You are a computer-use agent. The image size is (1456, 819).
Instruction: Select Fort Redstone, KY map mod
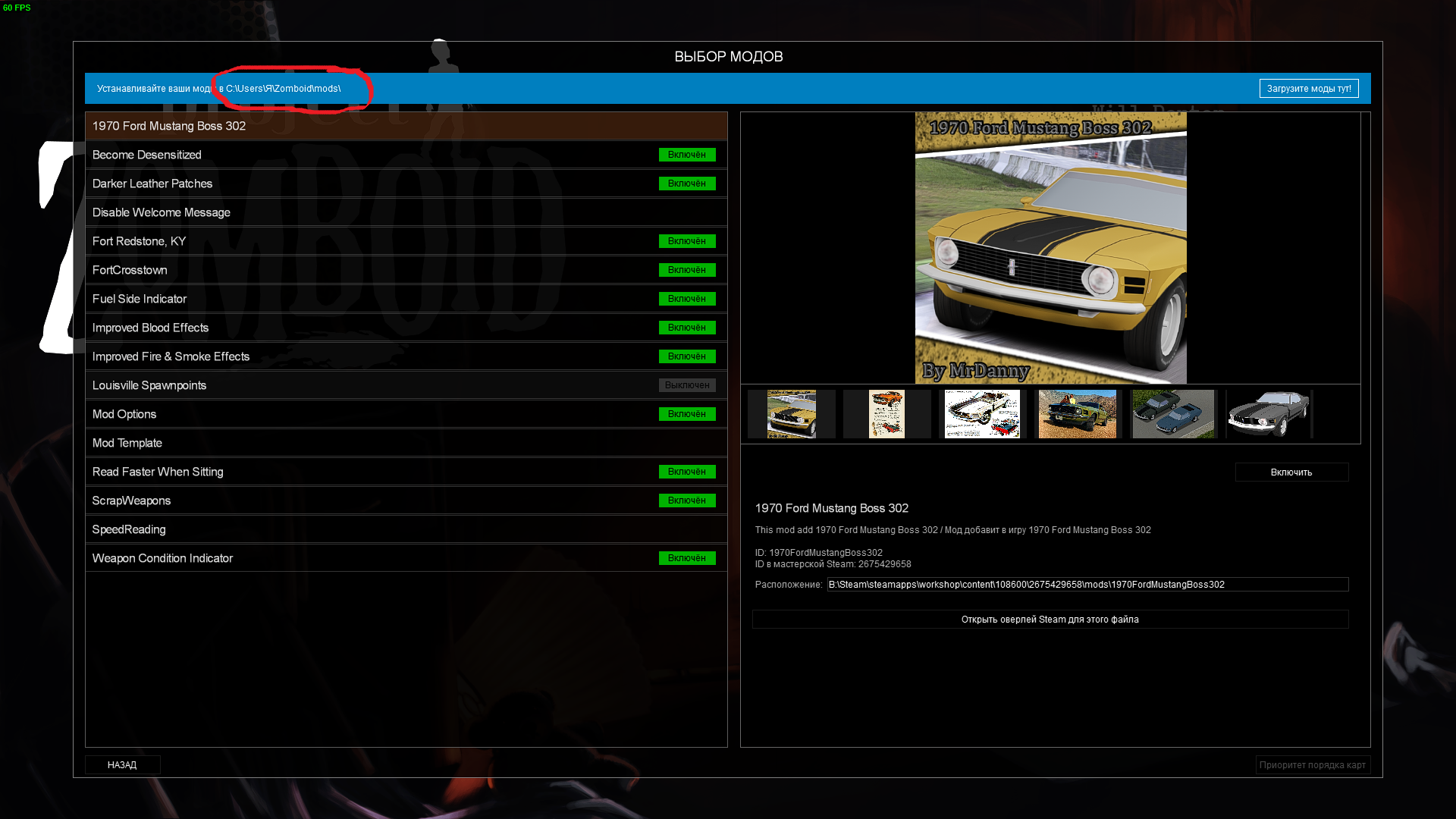(140, 241)
